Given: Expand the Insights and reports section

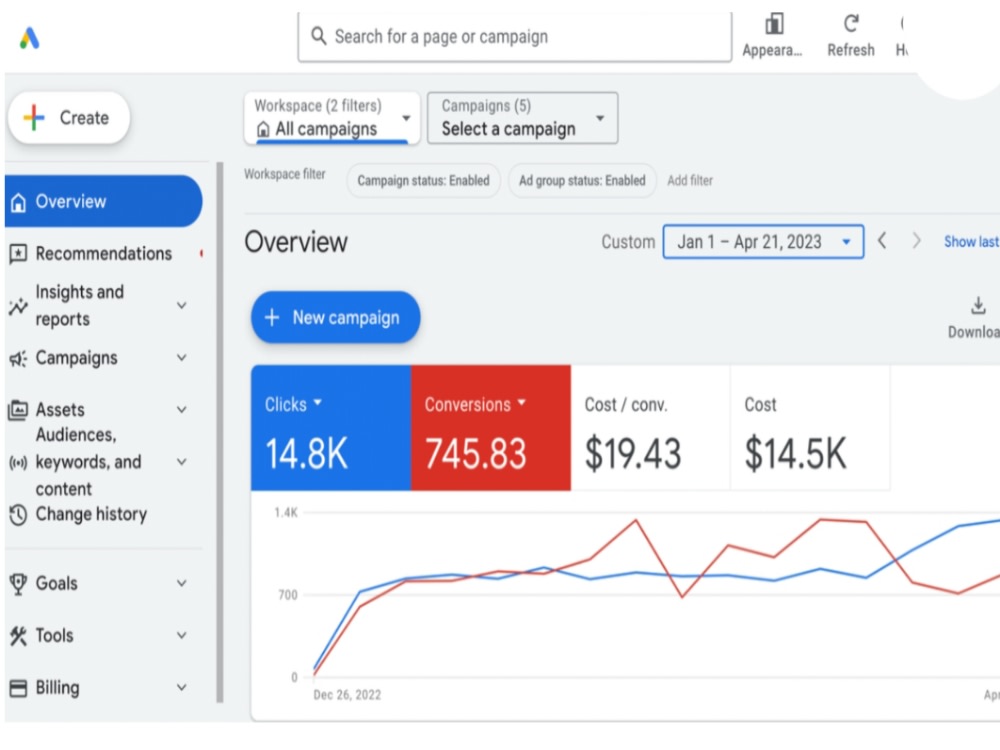Looking at the screenshot, I should point(182,305).
